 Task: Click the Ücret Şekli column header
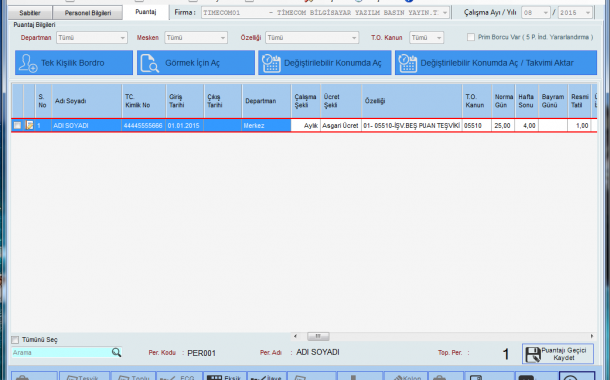341,101
